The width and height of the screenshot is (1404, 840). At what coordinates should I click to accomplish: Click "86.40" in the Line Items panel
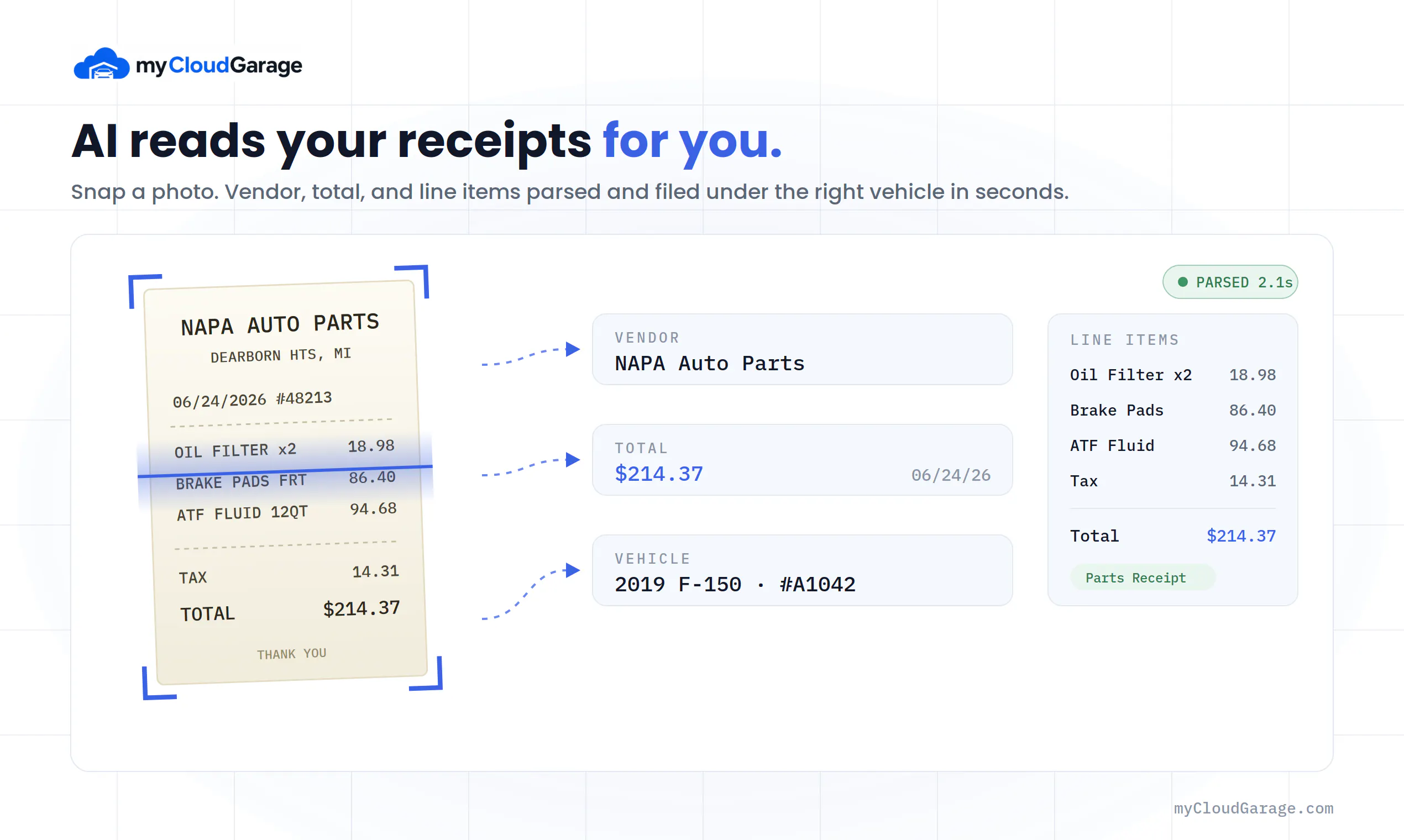point(1253,411)
